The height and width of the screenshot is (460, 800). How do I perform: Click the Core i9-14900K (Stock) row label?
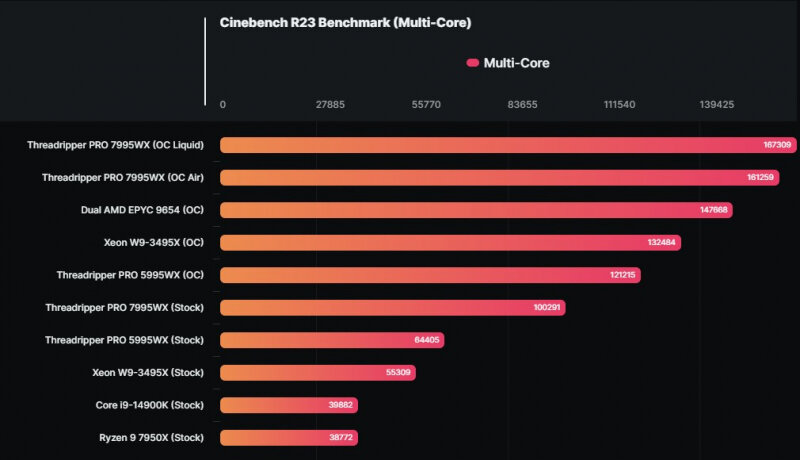pyautogui.click(x=149, y=405)
